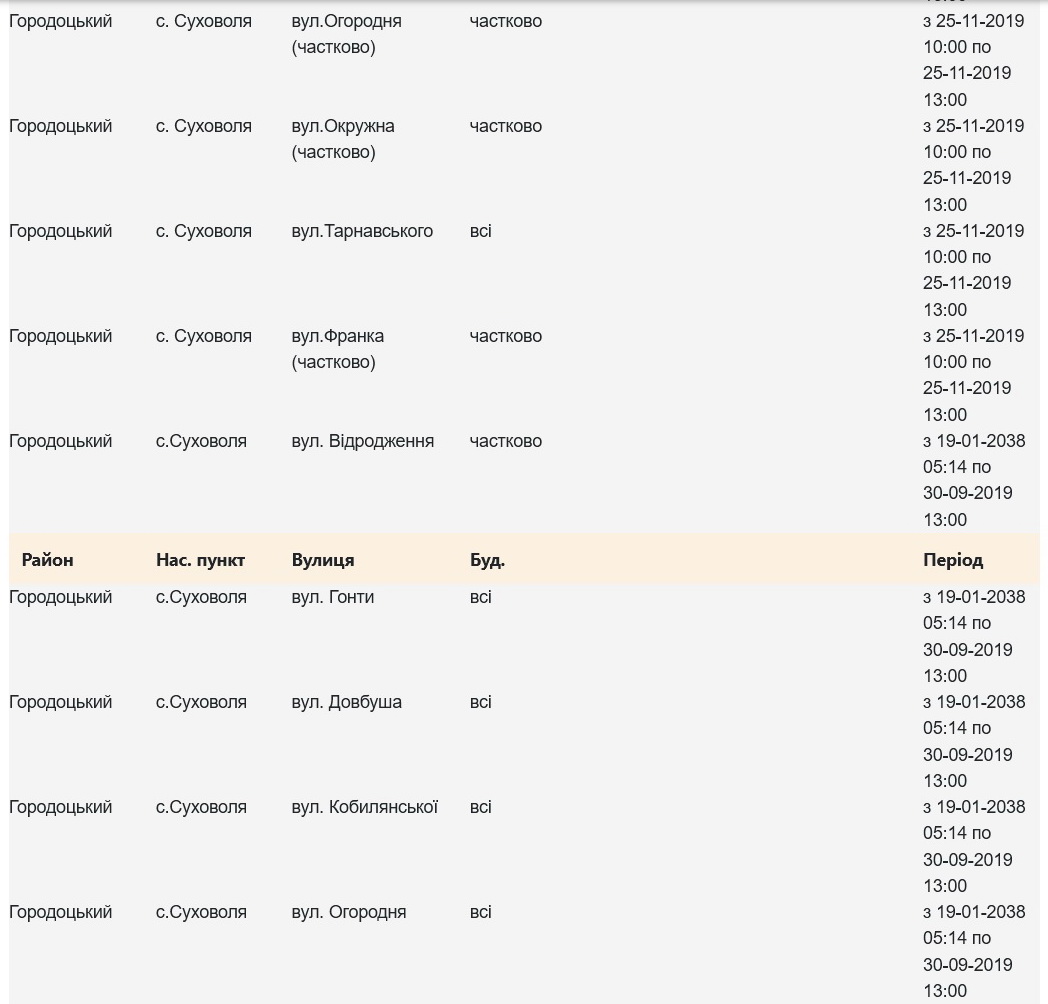Click the period cell for вул.Окружна

pos(973,165)
